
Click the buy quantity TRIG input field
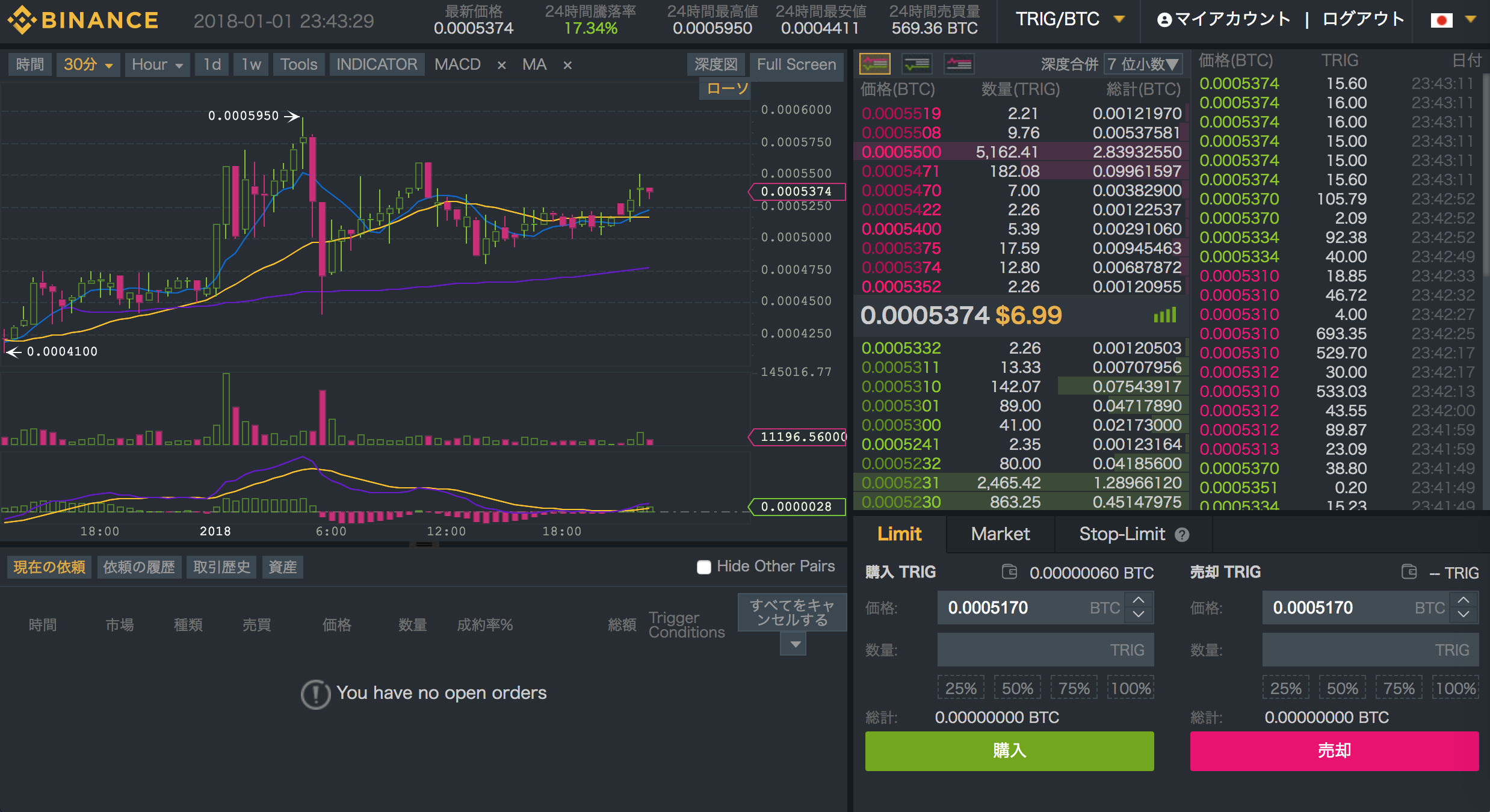(1045, 650)
